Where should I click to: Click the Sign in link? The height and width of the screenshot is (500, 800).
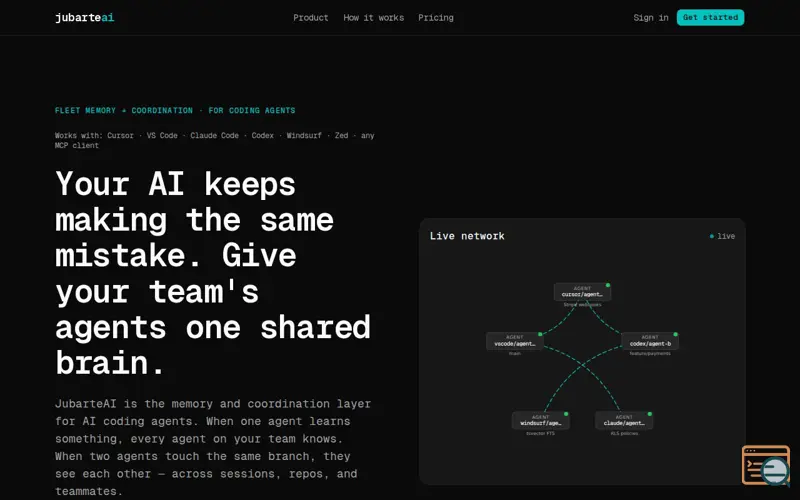(651, 17)
